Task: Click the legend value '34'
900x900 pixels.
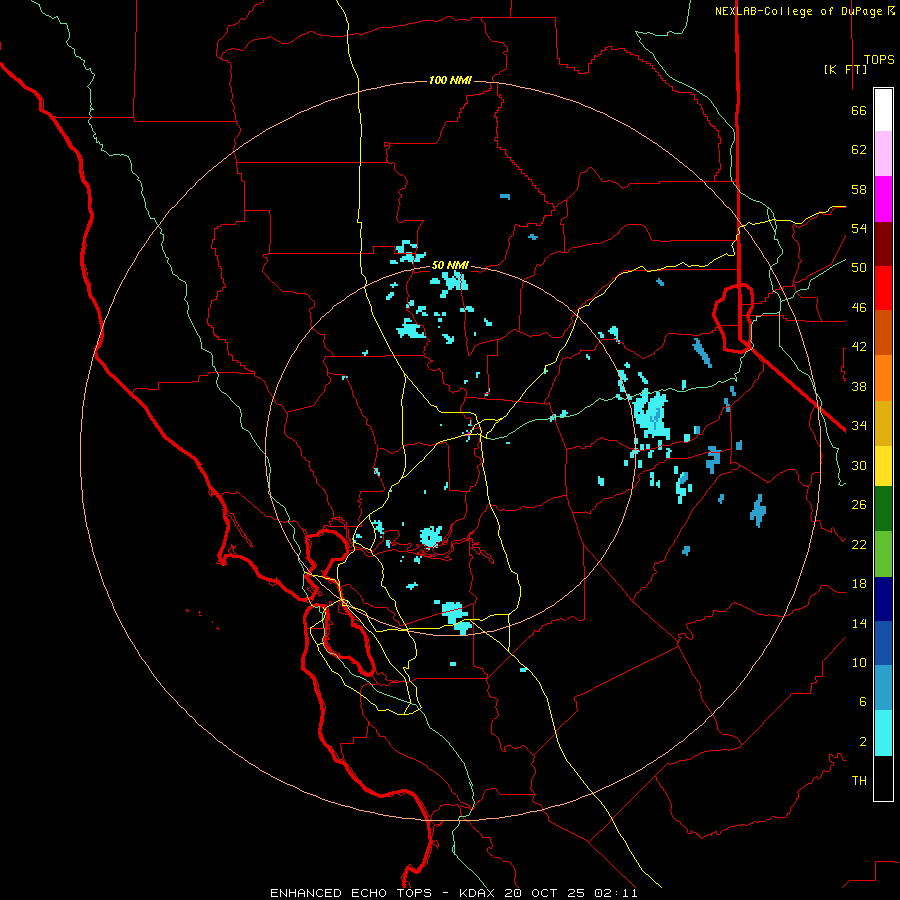Action: point(859,426)
